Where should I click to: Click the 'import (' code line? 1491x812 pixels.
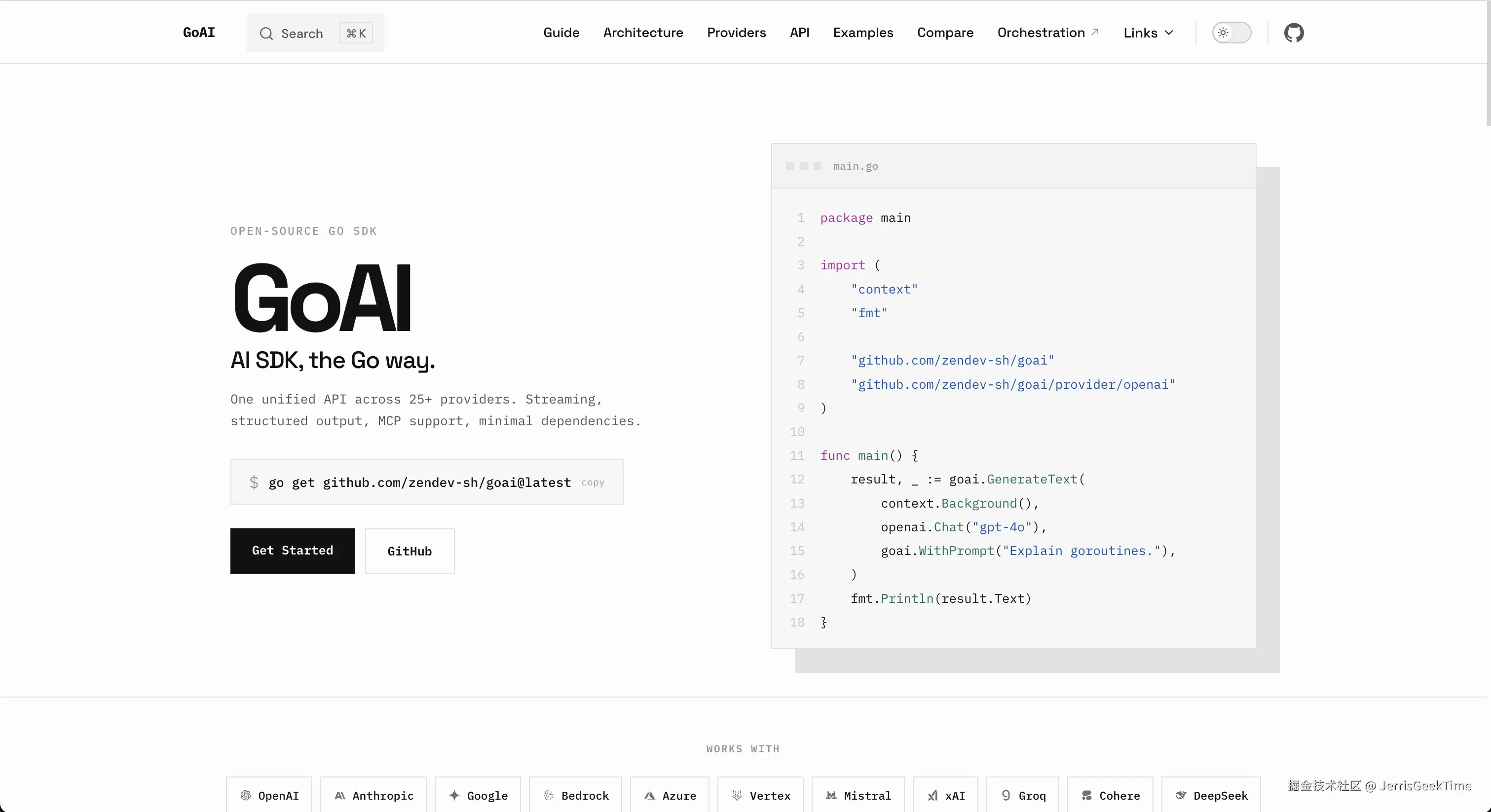click(850, 265)
